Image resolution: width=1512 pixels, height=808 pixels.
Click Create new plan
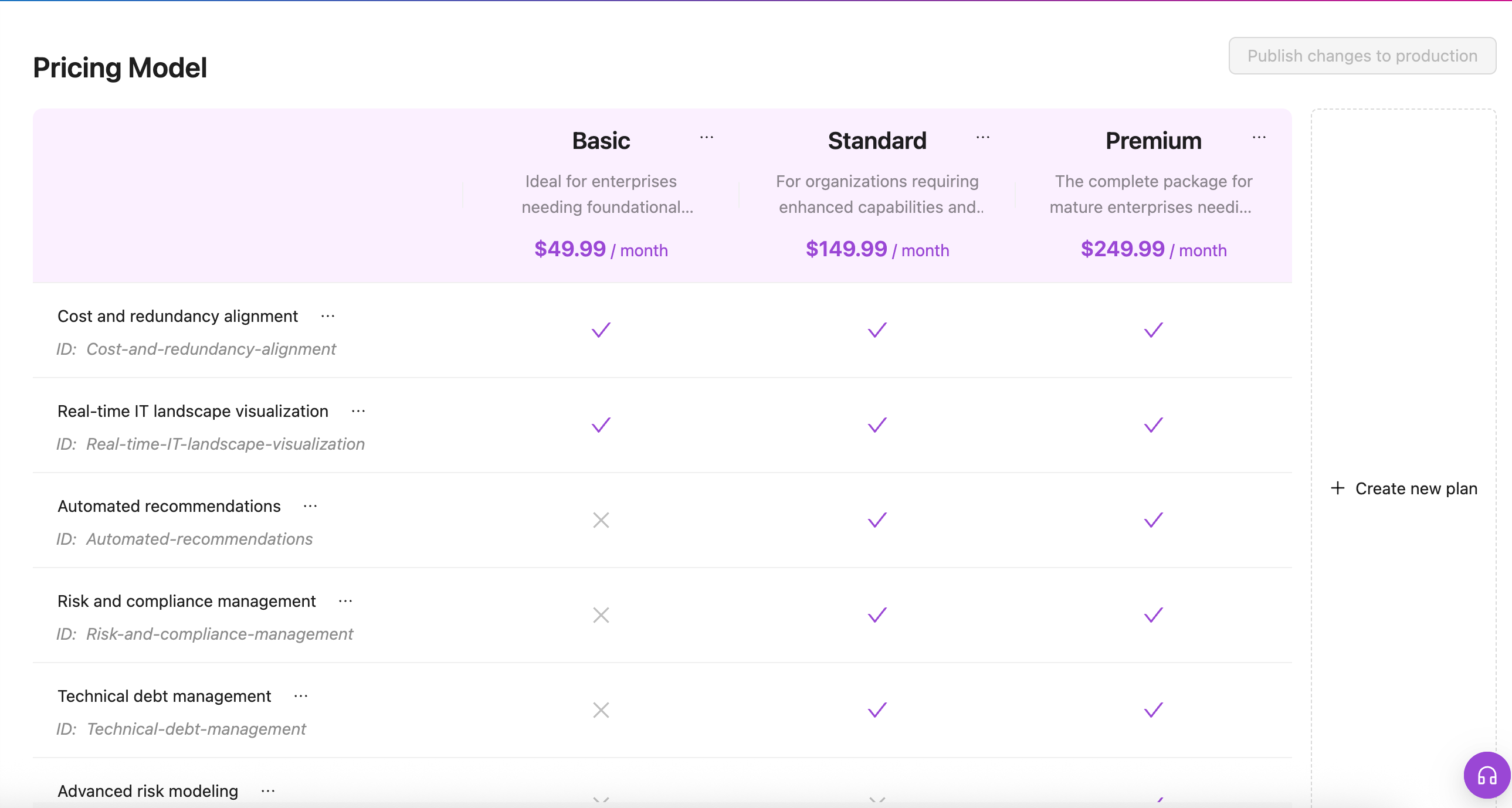(1415, 489)
